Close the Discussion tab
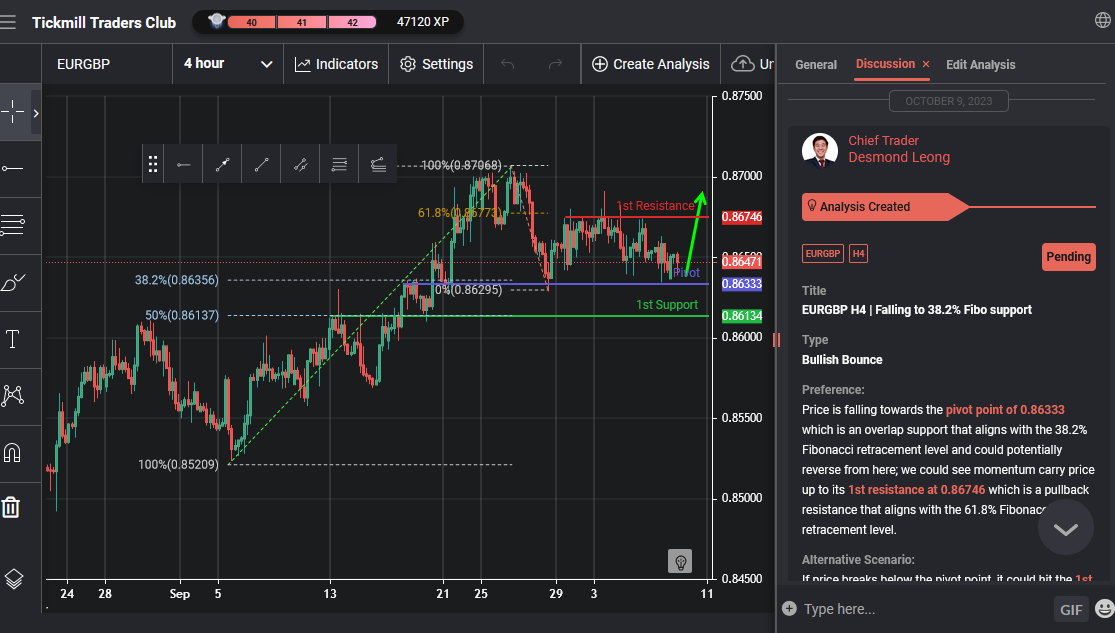 tap(926, 64)
